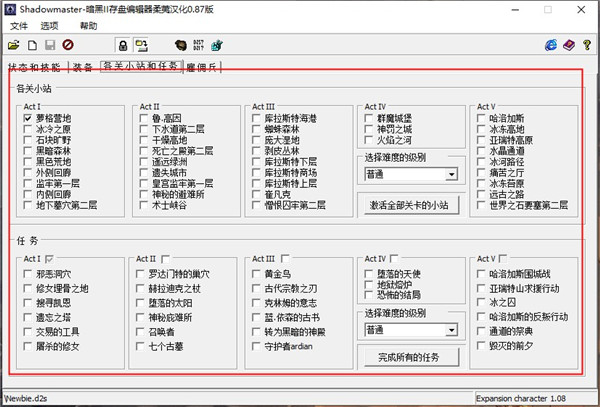Enable the 哈洛加斯围城战 quest checkbox
This screenshot has height=407, width=600.
(x=481, y=274)
